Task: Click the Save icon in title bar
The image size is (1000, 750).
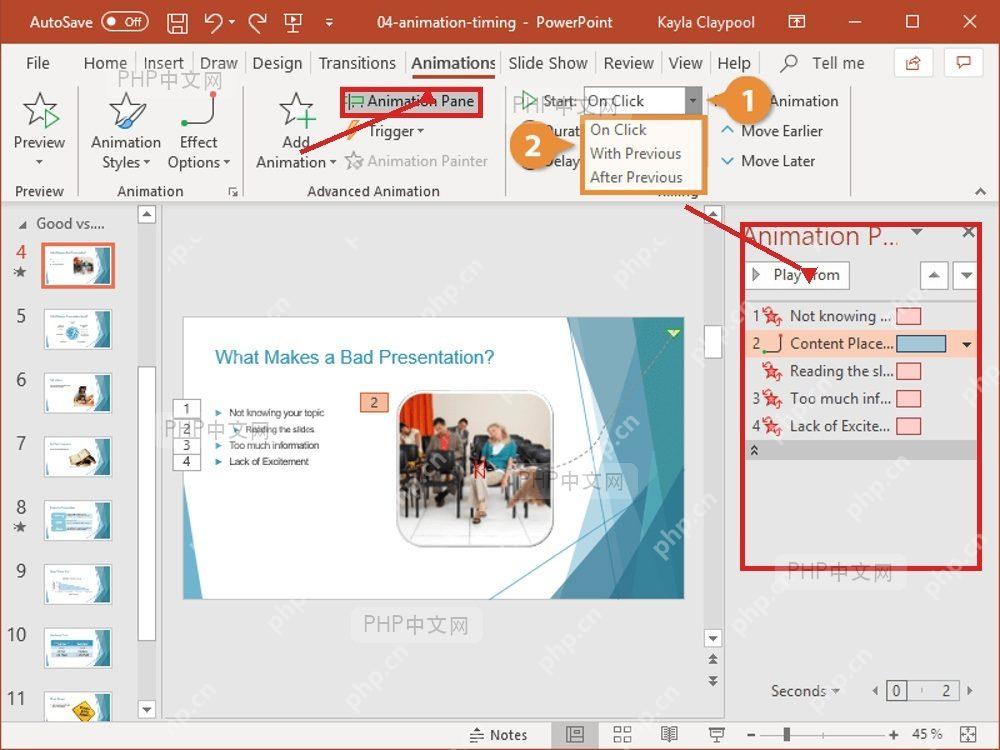Action: 177,23
